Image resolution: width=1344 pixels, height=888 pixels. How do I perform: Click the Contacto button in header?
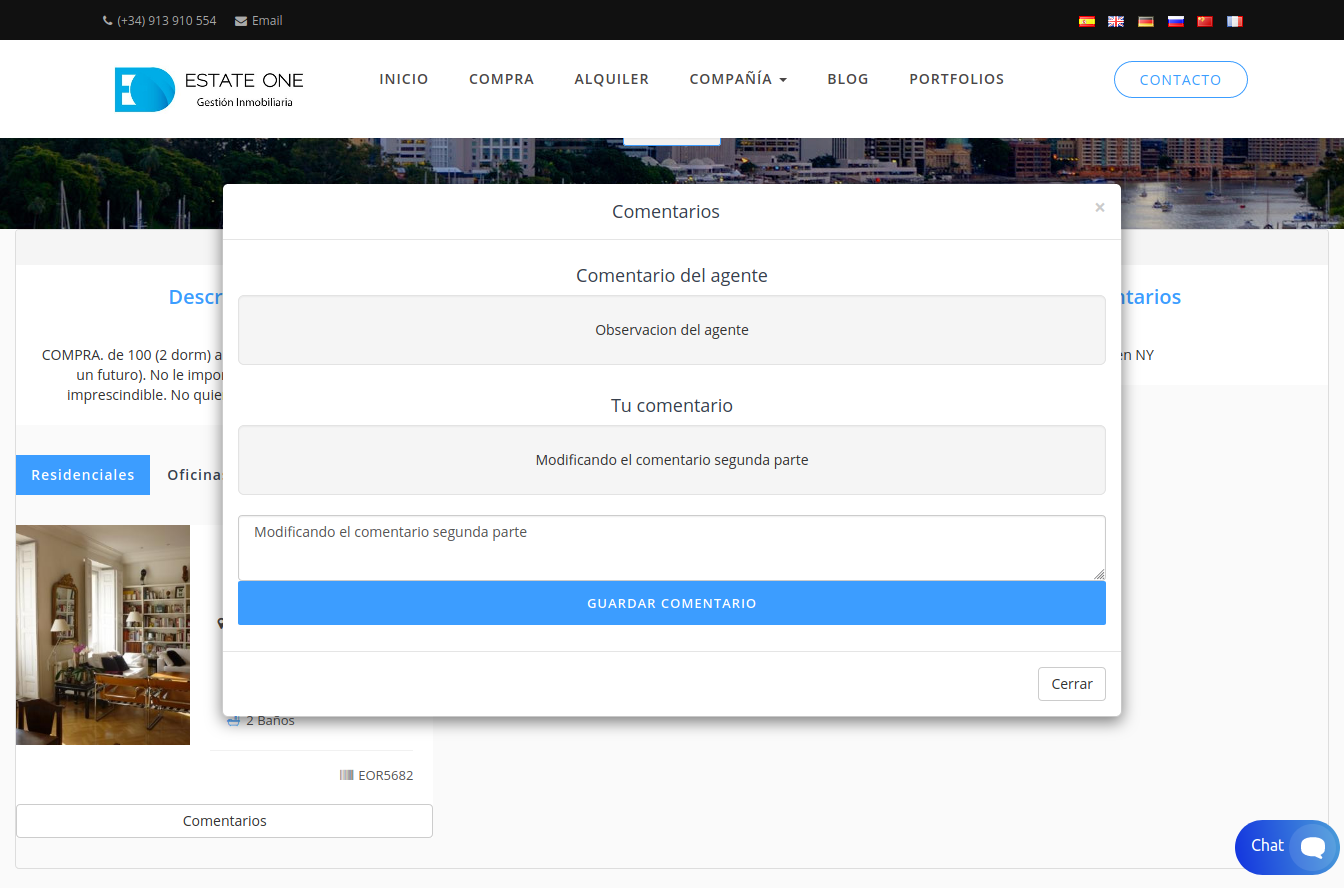pos(1180,80)
